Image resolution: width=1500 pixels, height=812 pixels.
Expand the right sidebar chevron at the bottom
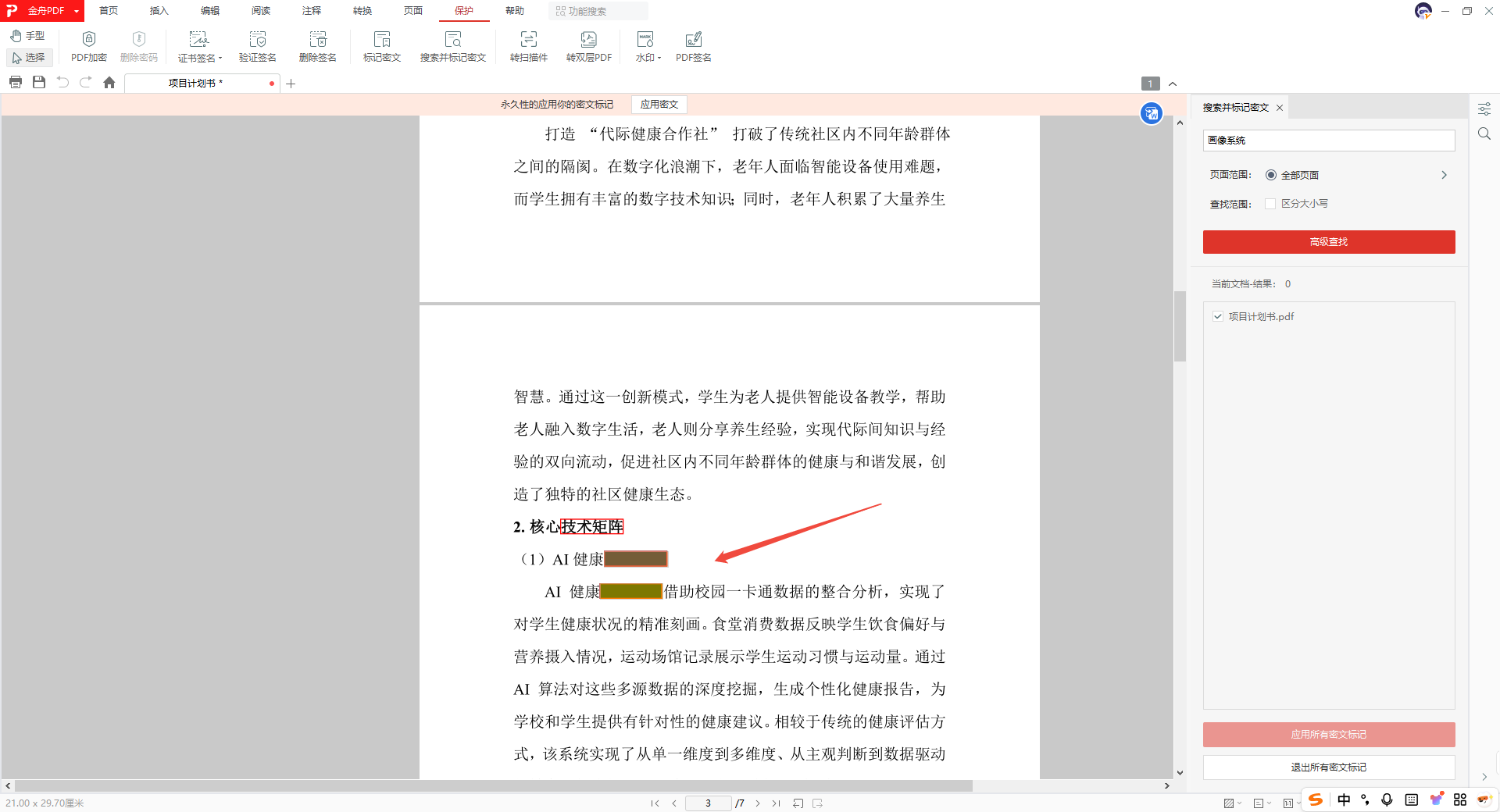(1484, 777)
